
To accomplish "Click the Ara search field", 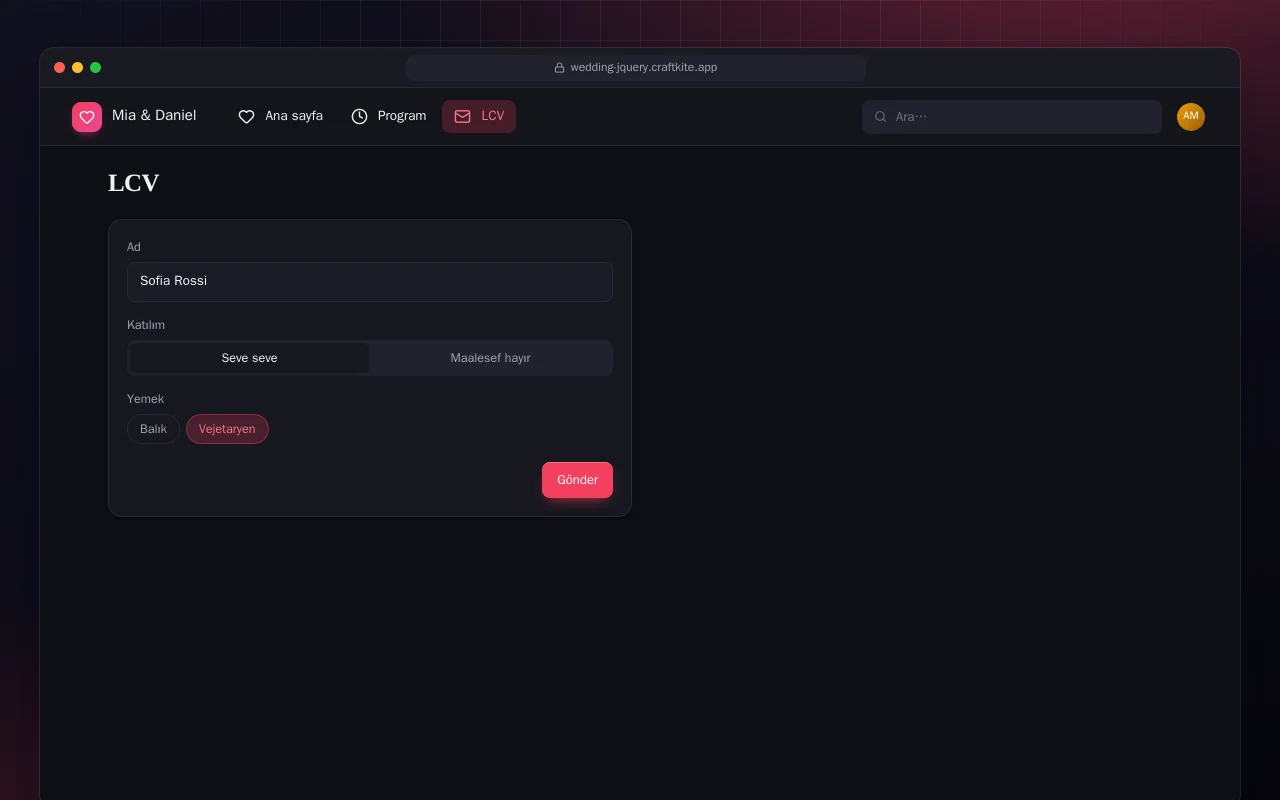I will [x=1012, y=117].
